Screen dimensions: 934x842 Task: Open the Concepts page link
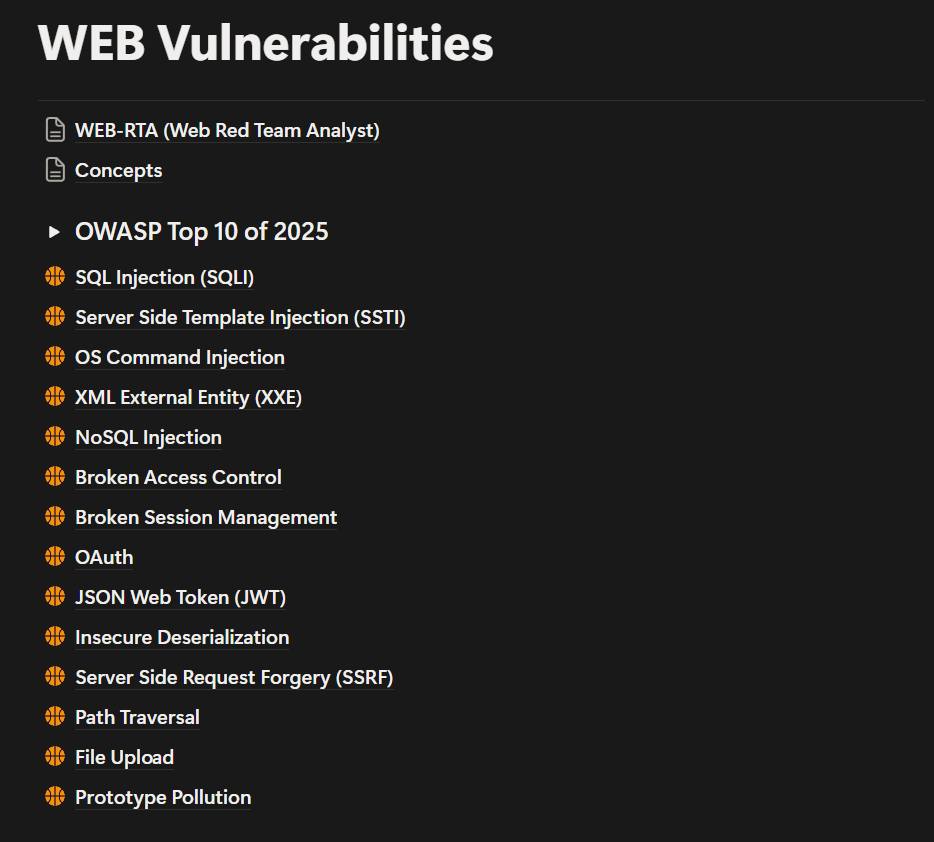pos(119,170)
